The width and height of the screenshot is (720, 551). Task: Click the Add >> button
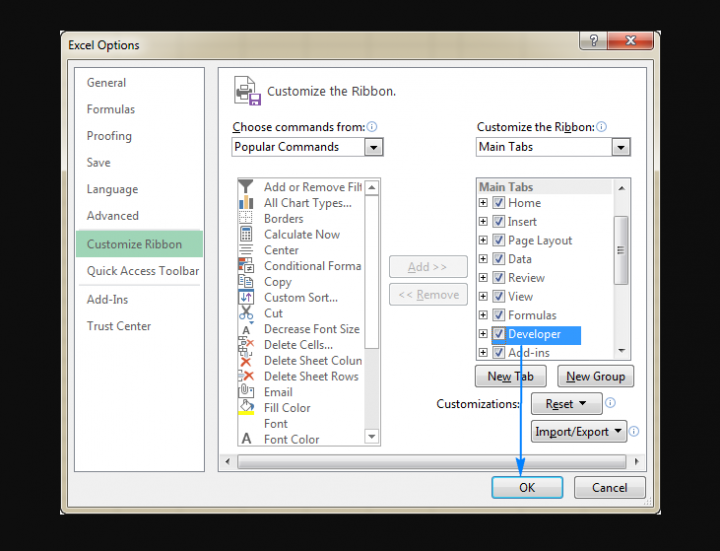coord(428,267)
